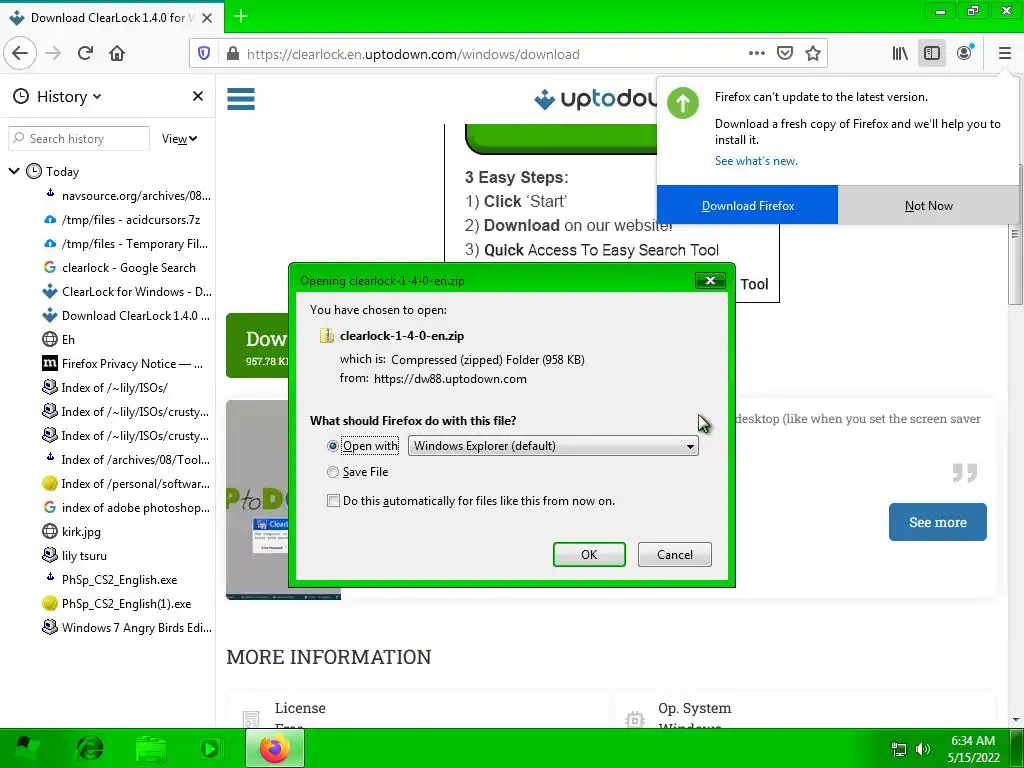Open volume speaker tray icon

tap(923, 749)
